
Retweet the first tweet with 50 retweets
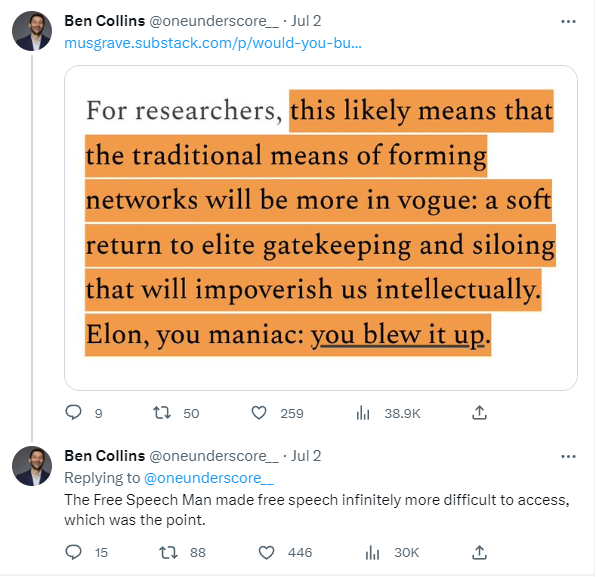click(162, 413)
